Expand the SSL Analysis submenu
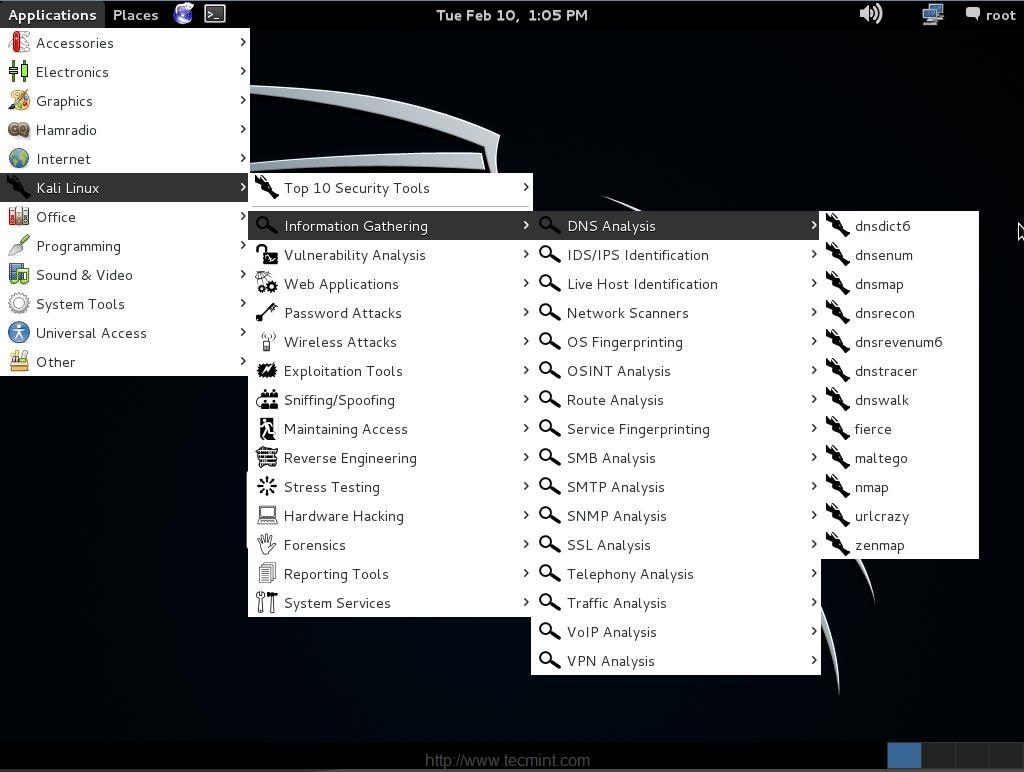1024x772 pixels. (608, 545)
